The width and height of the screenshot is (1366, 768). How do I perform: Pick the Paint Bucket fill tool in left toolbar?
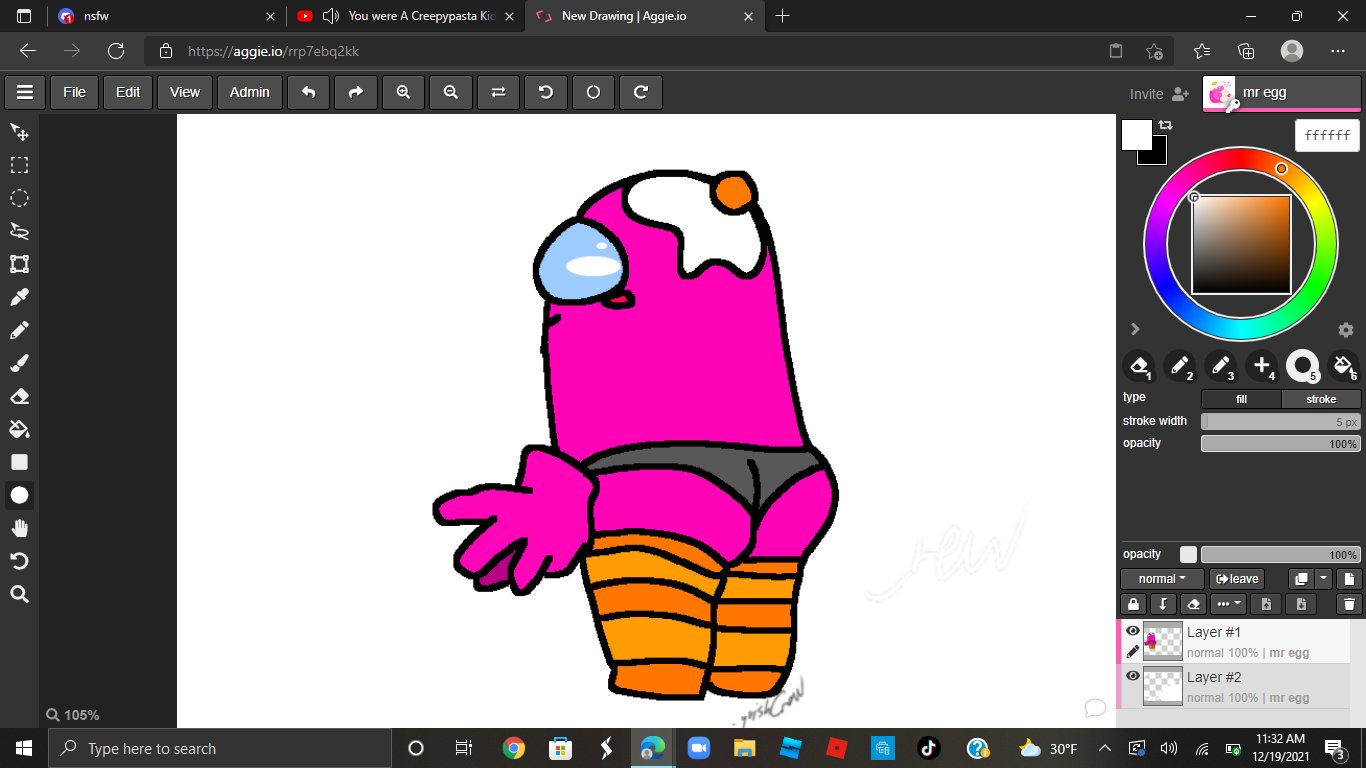(19, 429)
